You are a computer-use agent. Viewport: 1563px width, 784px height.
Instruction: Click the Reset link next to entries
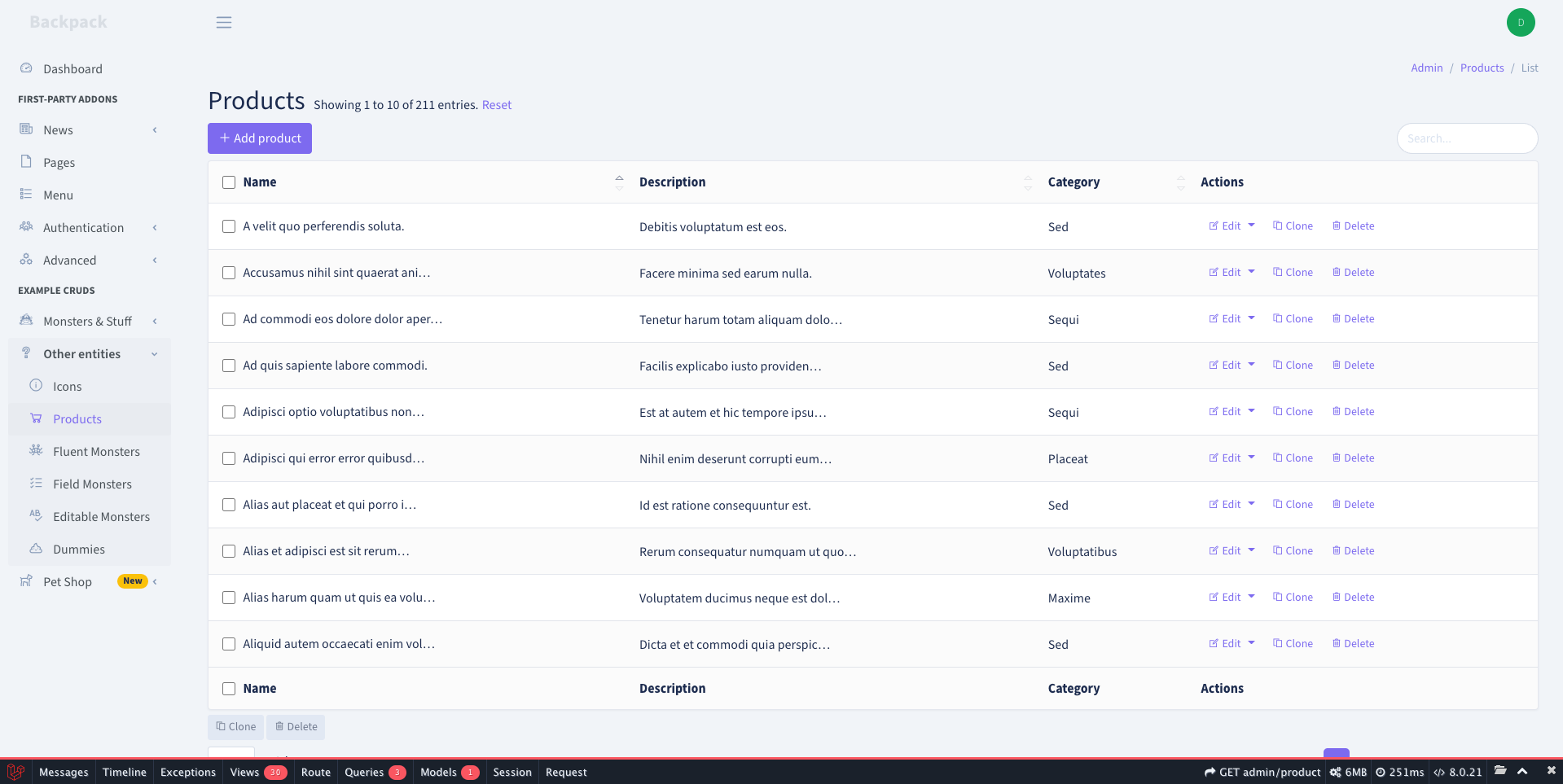coord(497,105)
